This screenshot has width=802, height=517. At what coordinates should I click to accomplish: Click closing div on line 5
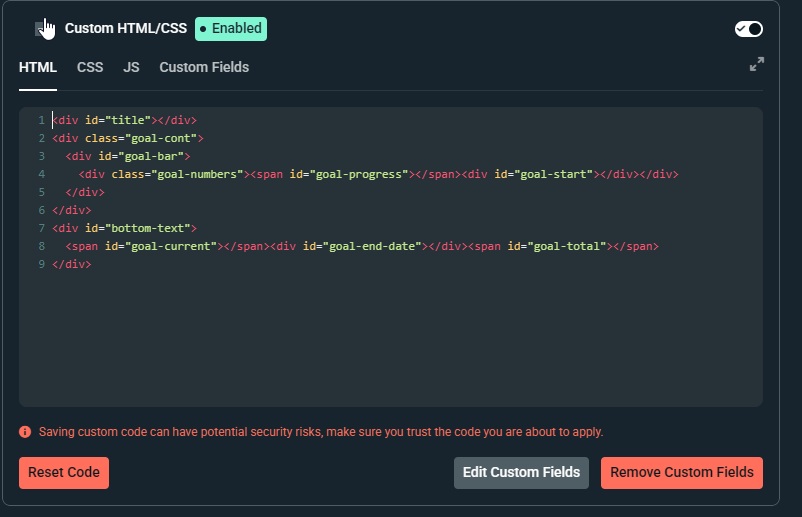click(85, 192)
